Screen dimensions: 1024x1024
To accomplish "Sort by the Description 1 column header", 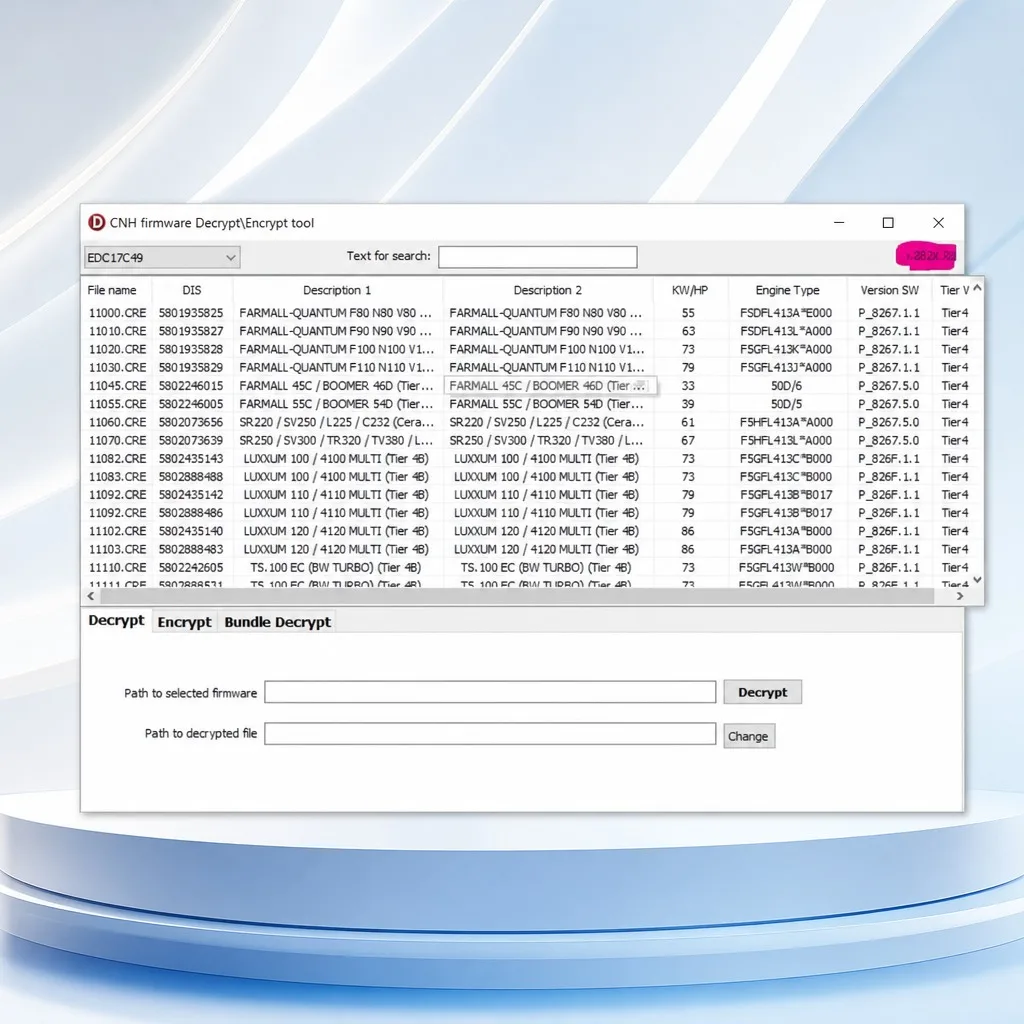I will coord(337,290).
